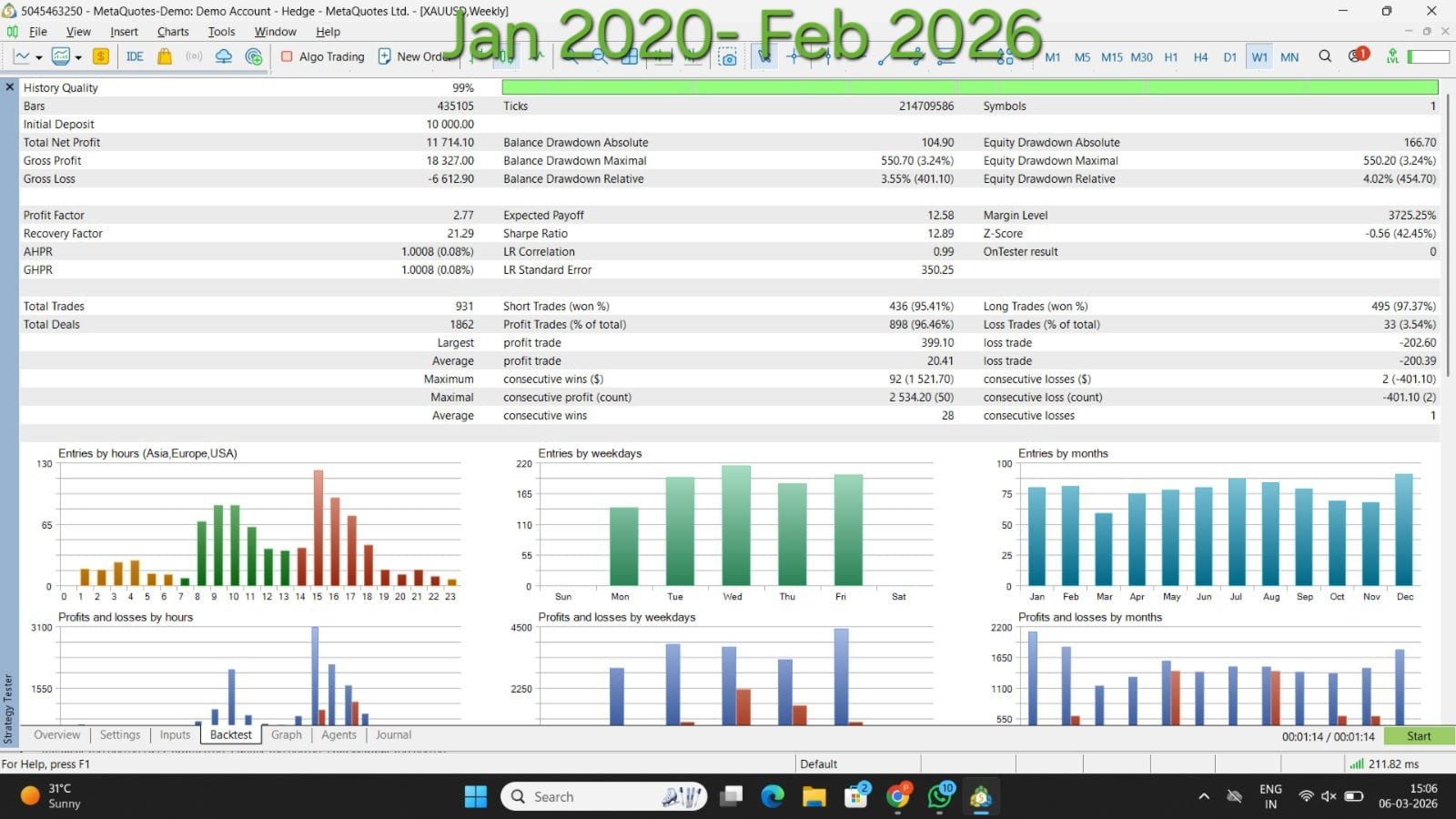Click the green circular plus toolbar icon
1456x819 pixels.
254,56
